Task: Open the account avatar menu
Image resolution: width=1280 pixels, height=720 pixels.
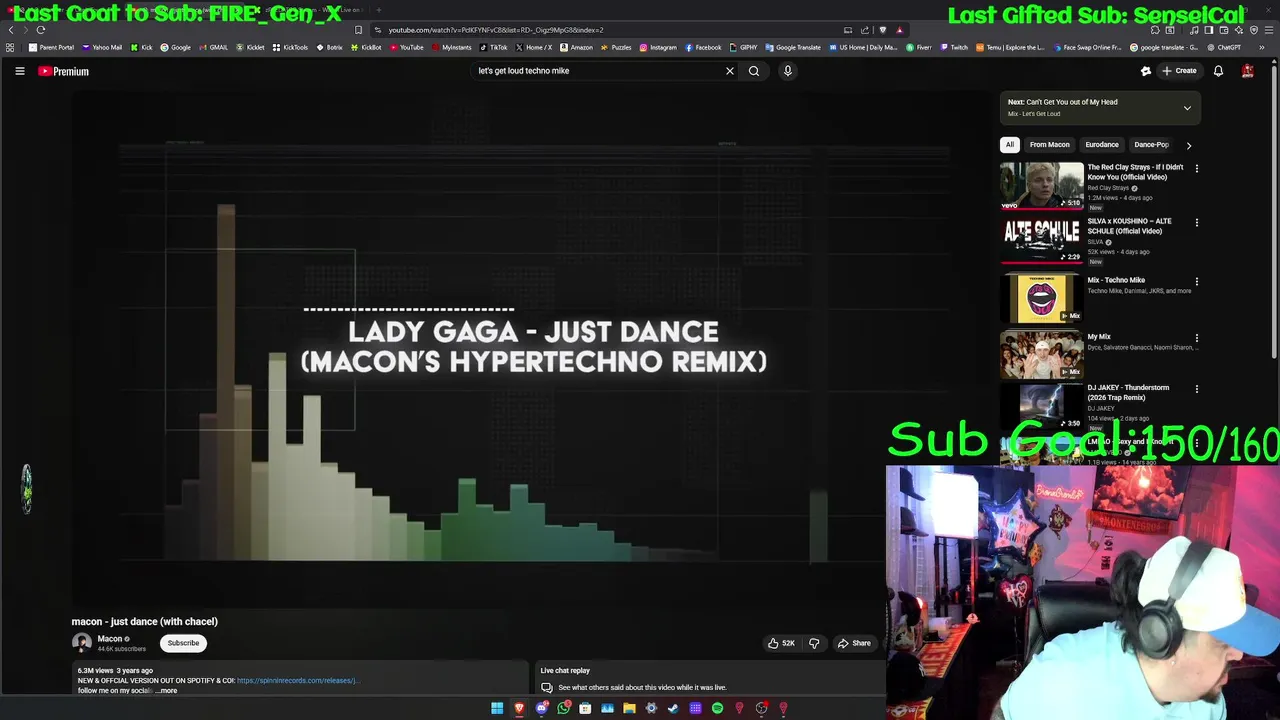Action: 1248,71
